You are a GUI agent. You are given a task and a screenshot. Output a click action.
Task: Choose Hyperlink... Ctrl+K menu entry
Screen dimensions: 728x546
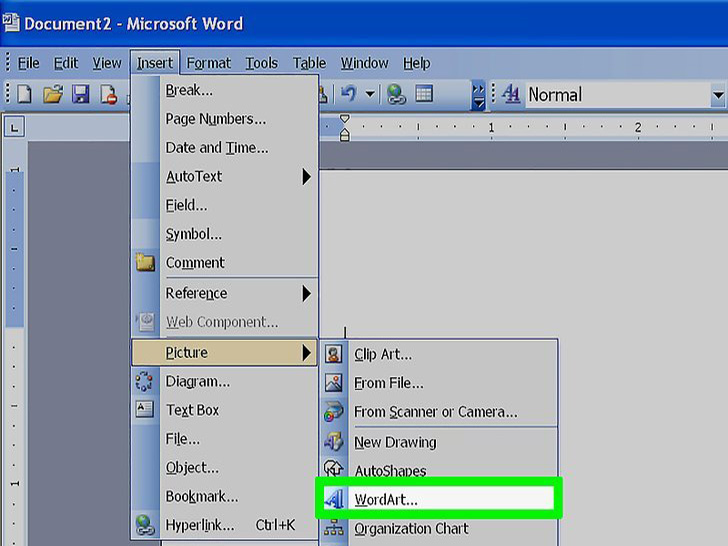point(225,525)
